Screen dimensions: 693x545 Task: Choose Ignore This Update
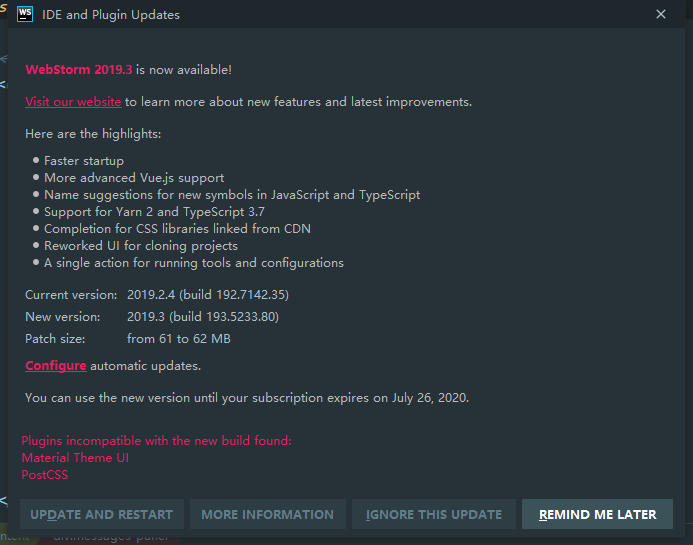pos(434,514)
